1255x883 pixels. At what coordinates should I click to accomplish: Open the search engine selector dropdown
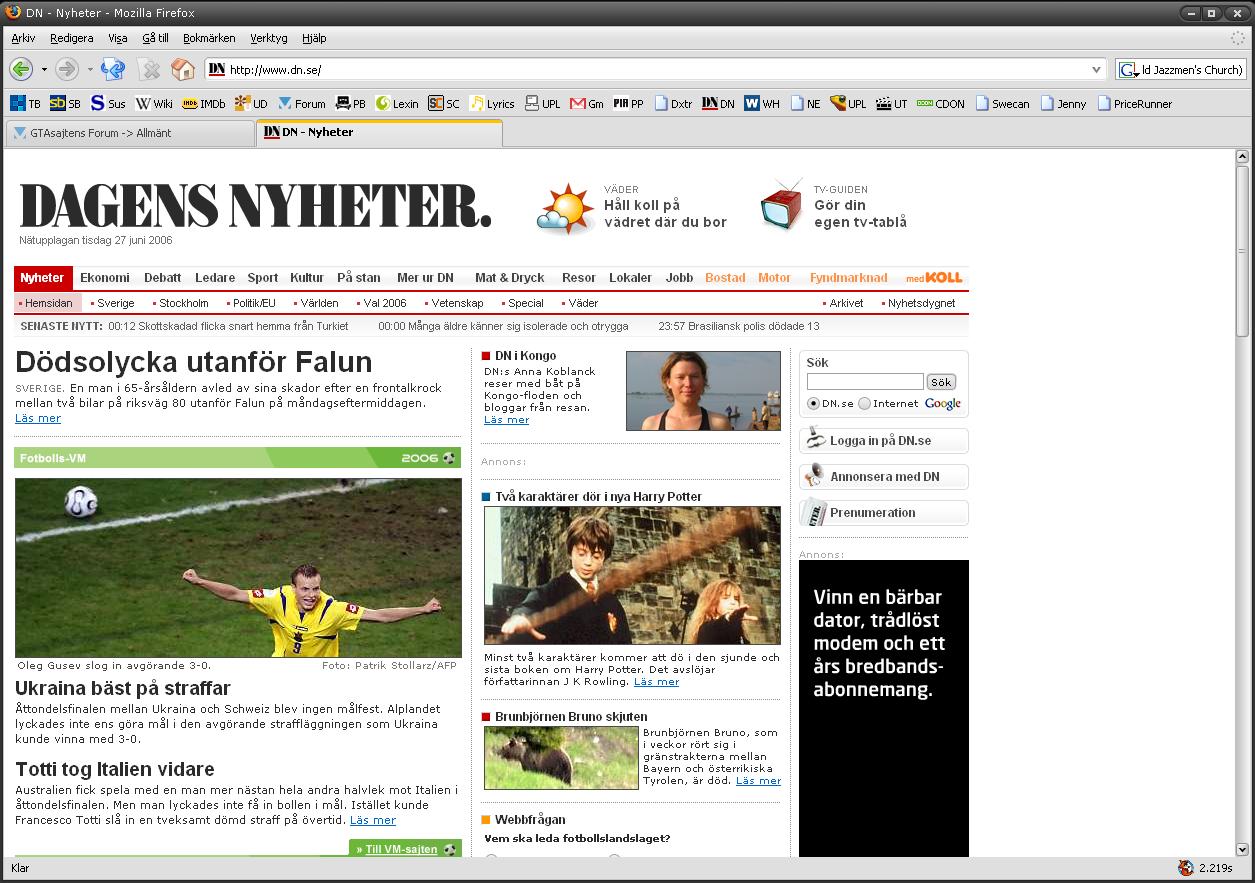click(x=1128, y=70)
